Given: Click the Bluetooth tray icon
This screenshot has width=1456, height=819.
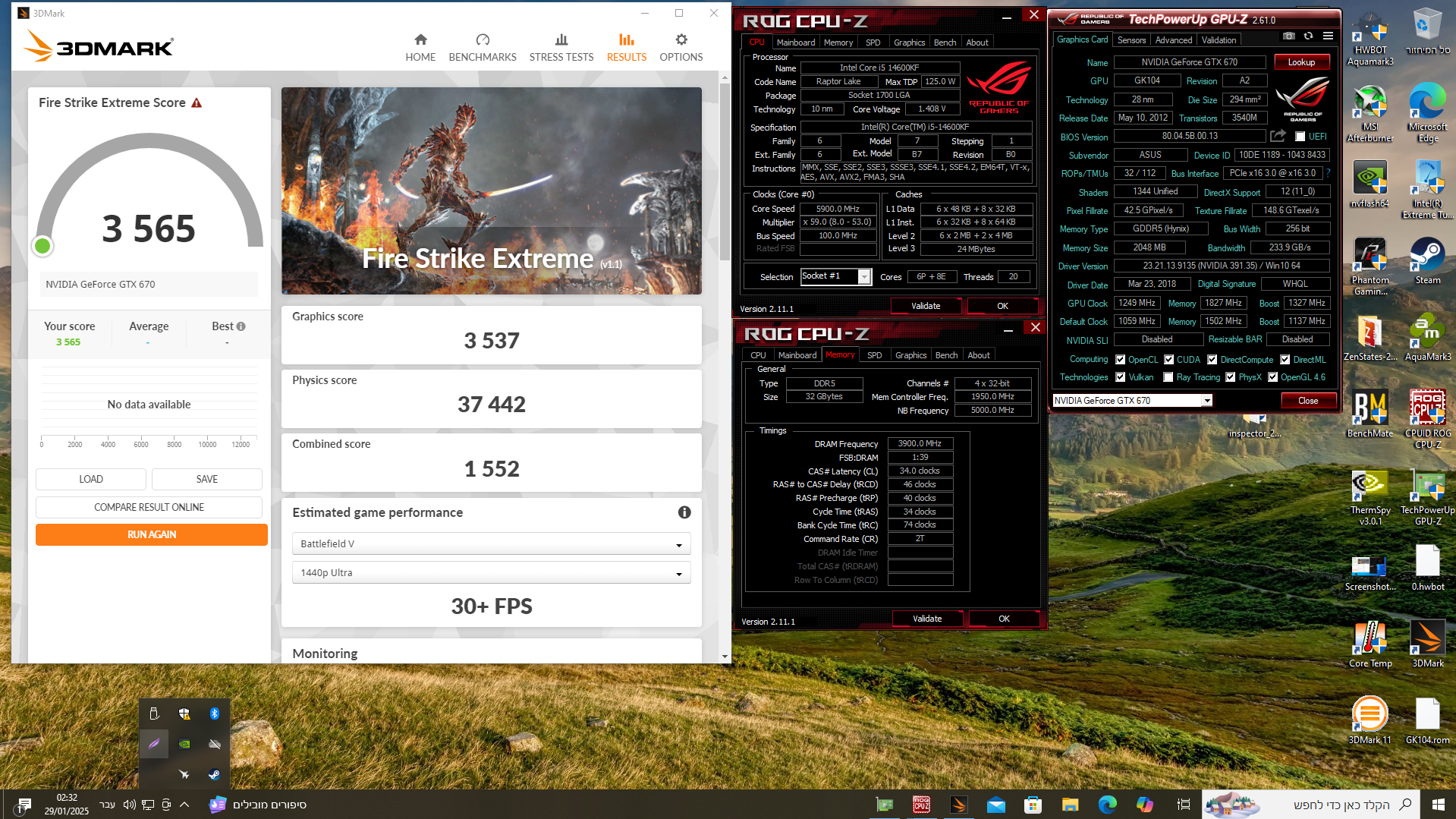Looking at the screenshot, I should tap(215, 713).
